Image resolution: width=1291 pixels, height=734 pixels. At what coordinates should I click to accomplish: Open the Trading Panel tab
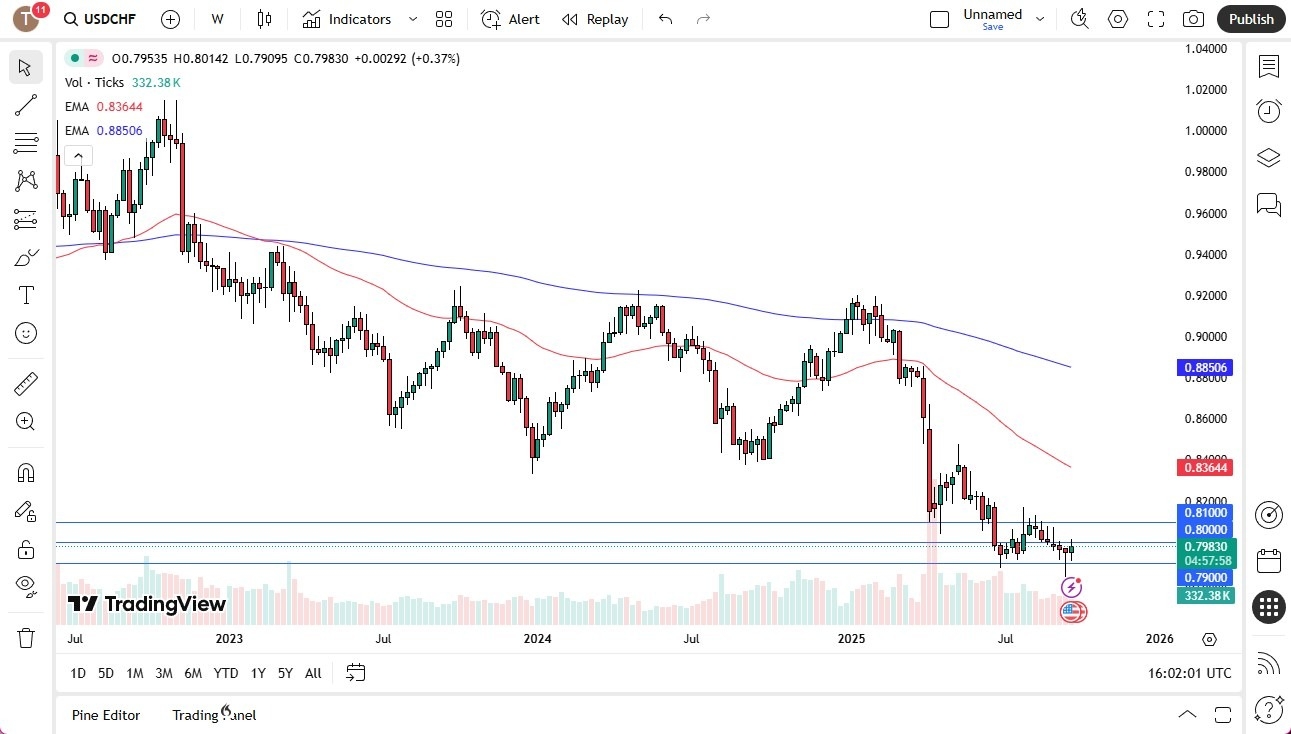pyautogui.click(x=213, y=714)
